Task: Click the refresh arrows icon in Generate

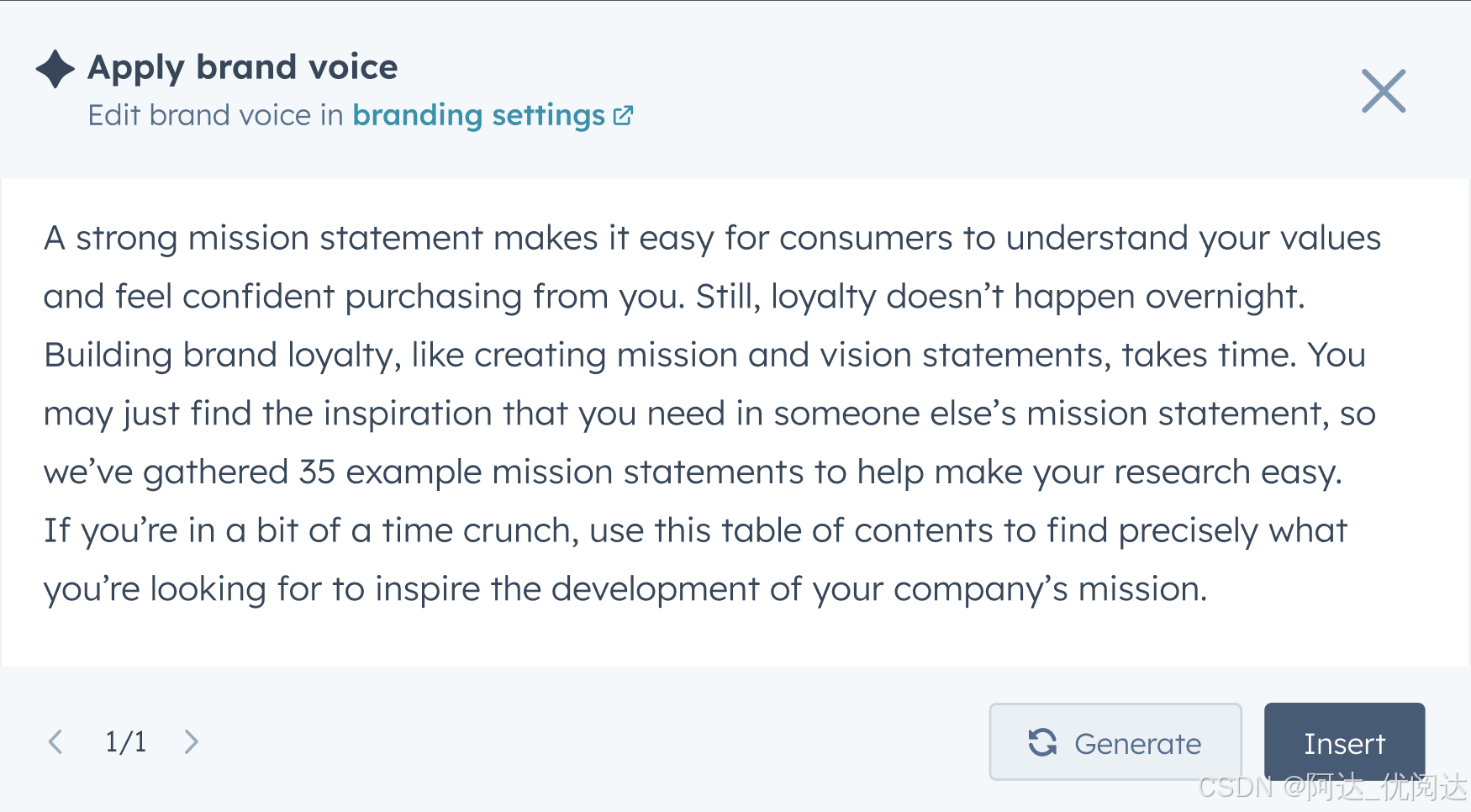Action: (1042, 742)
